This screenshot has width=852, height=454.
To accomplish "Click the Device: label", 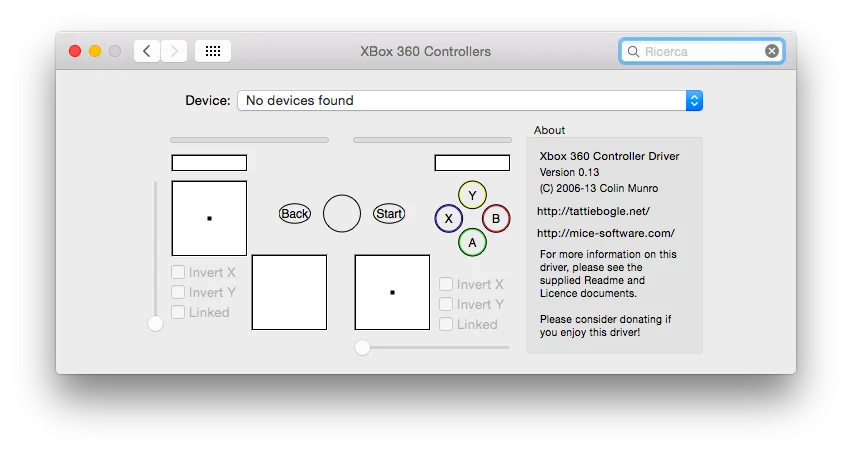I will coord(208,100).
